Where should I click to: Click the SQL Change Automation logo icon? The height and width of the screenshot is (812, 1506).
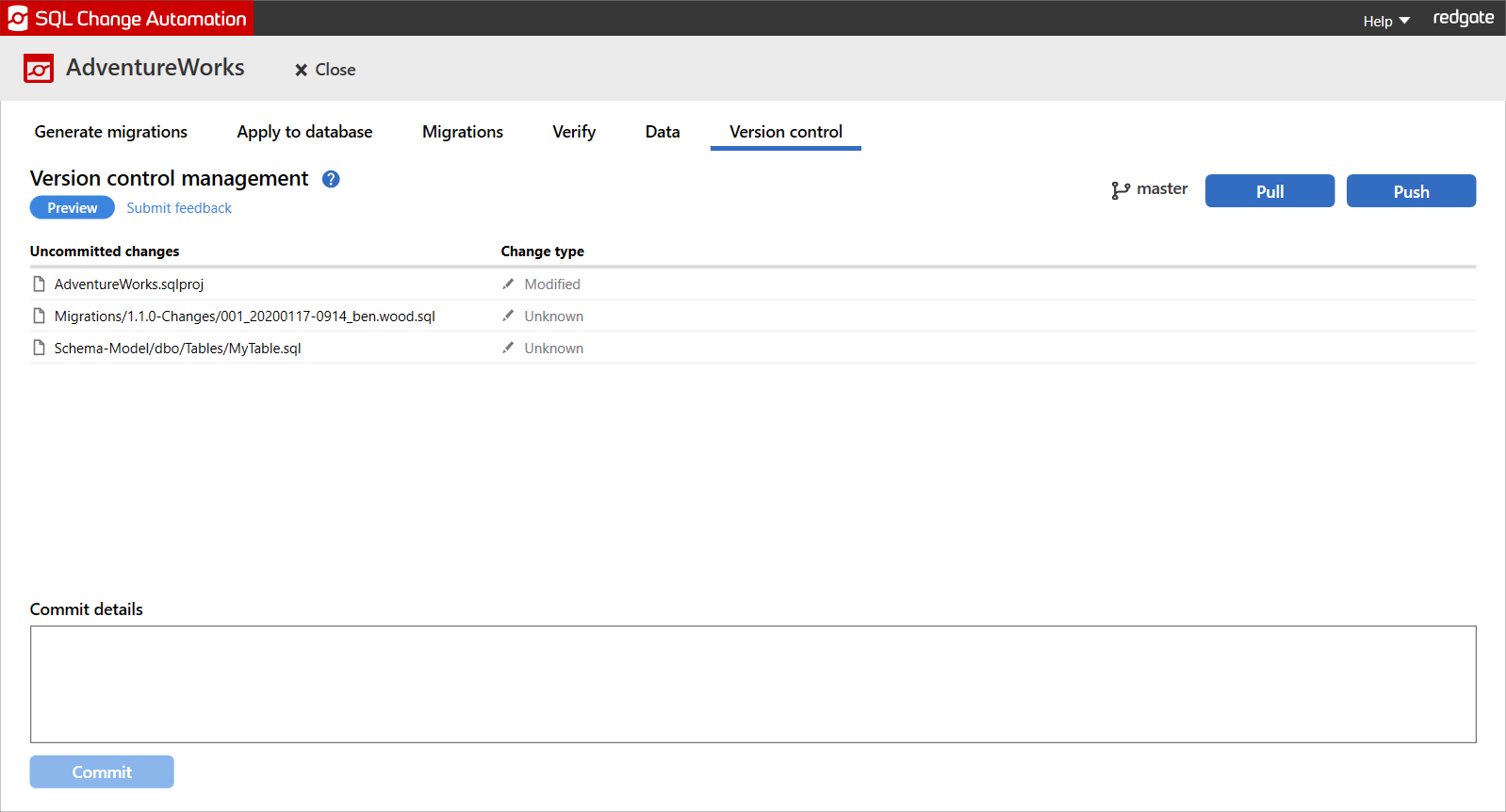[18, 19]
